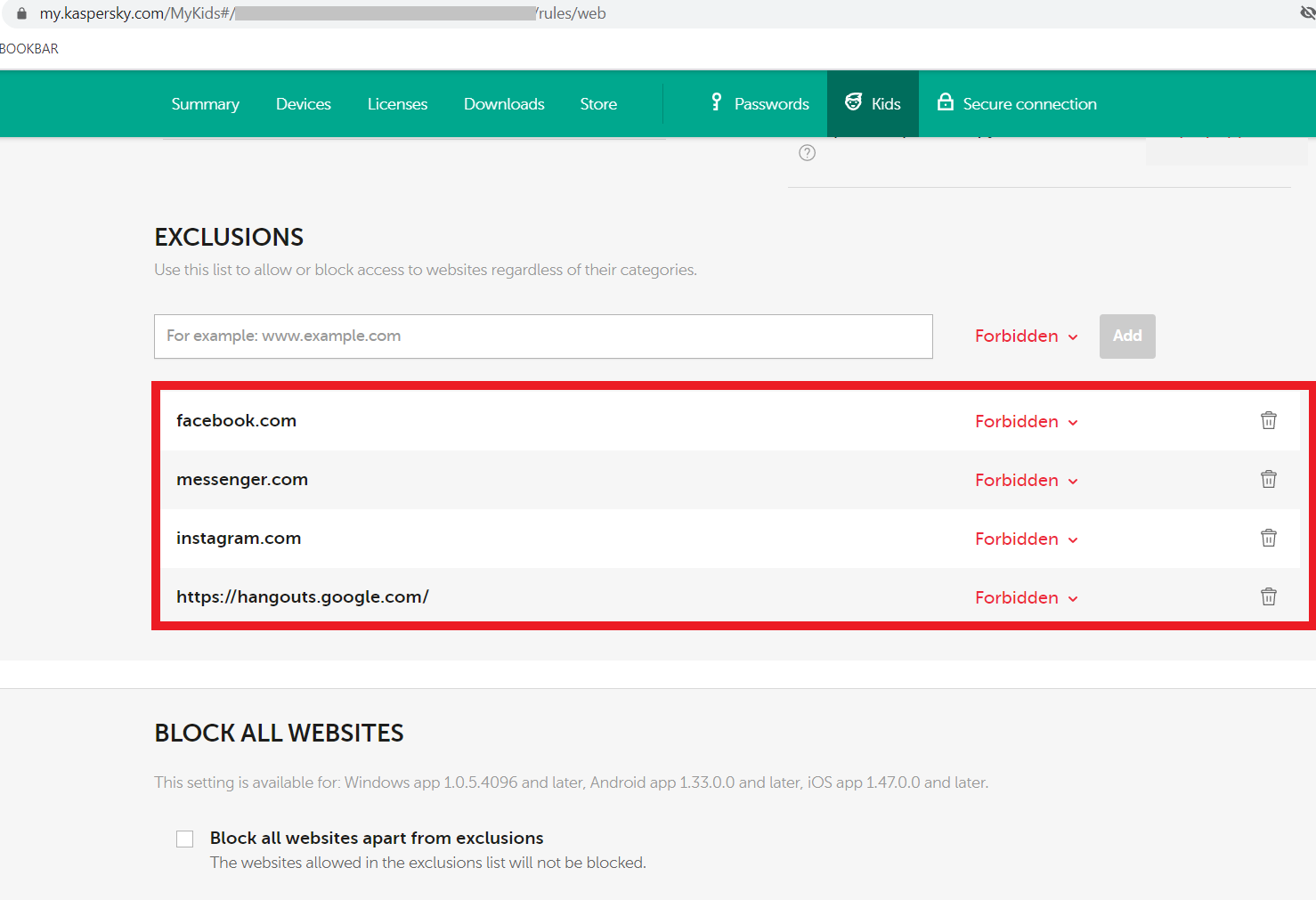
Task: Open the Devices tab
Action: click(304, 104)
